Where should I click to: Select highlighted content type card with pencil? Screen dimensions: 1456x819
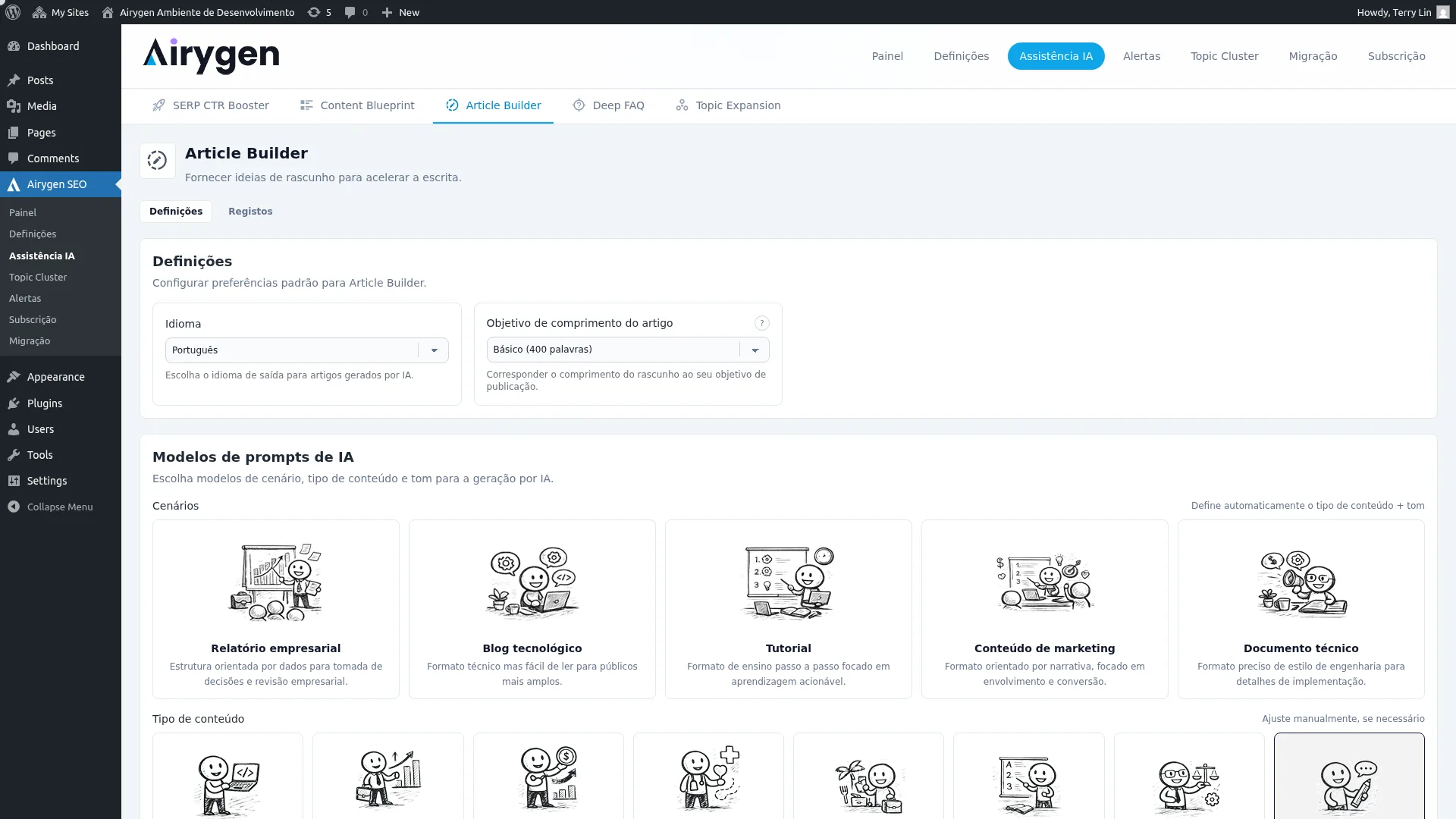(1349, 777)
